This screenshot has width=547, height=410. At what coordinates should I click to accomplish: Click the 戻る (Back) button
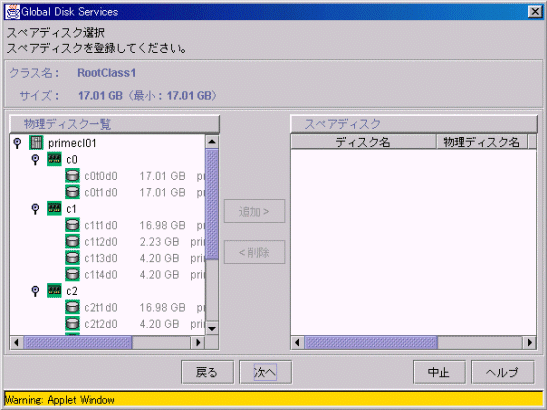[x=207, y=372]
